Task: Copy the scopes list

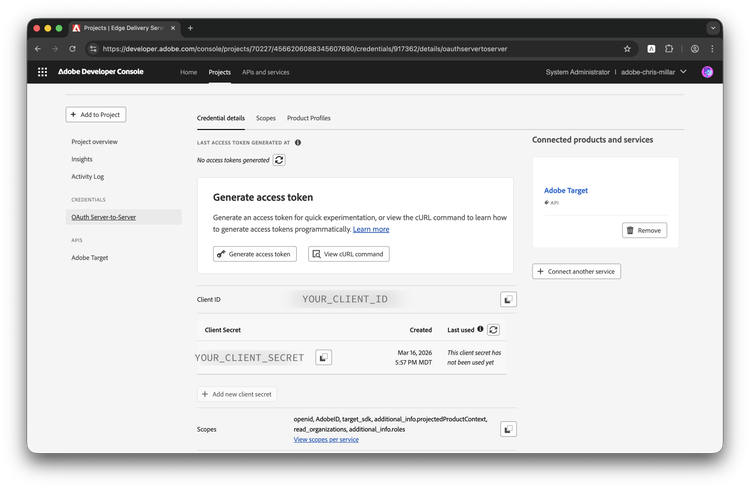Action: coord(508,429)
